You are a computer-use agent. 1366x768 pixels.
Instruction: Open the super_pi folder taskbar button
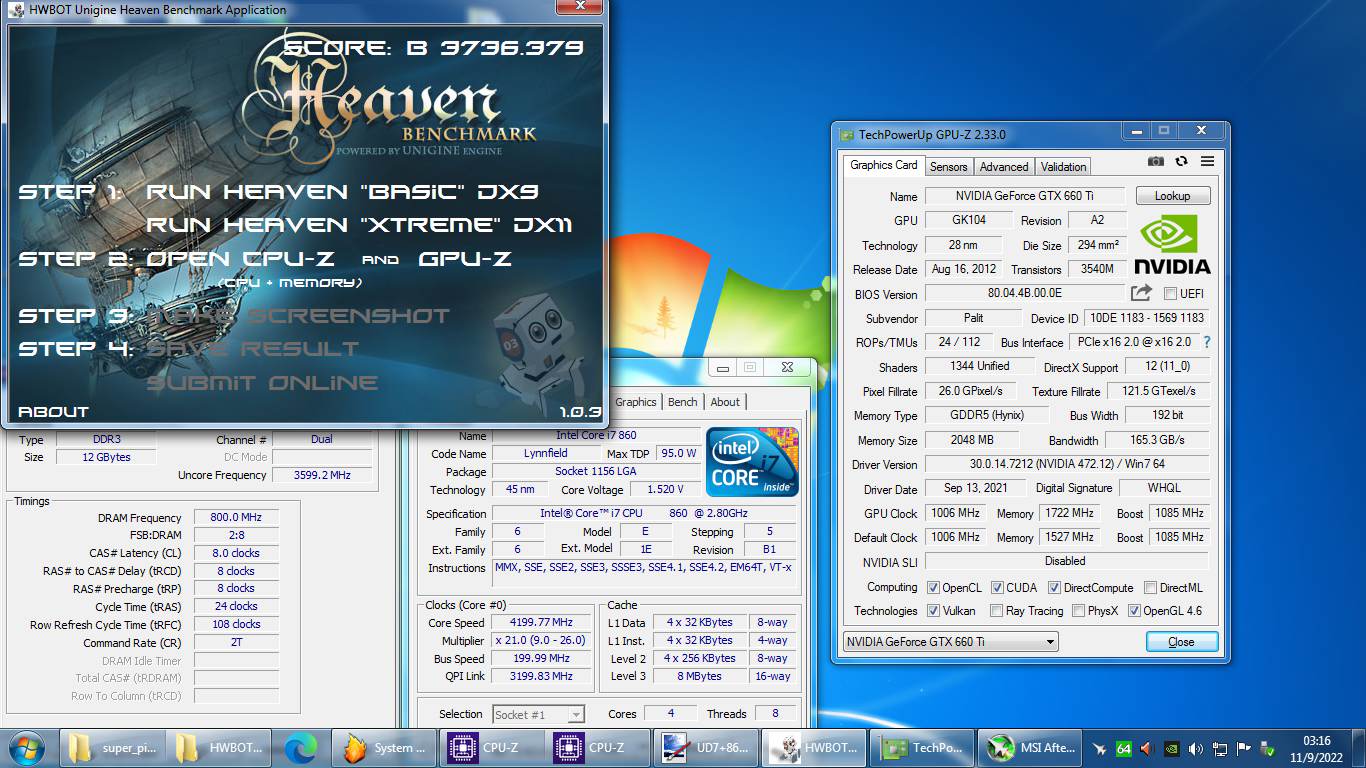[x=112, y=747]
